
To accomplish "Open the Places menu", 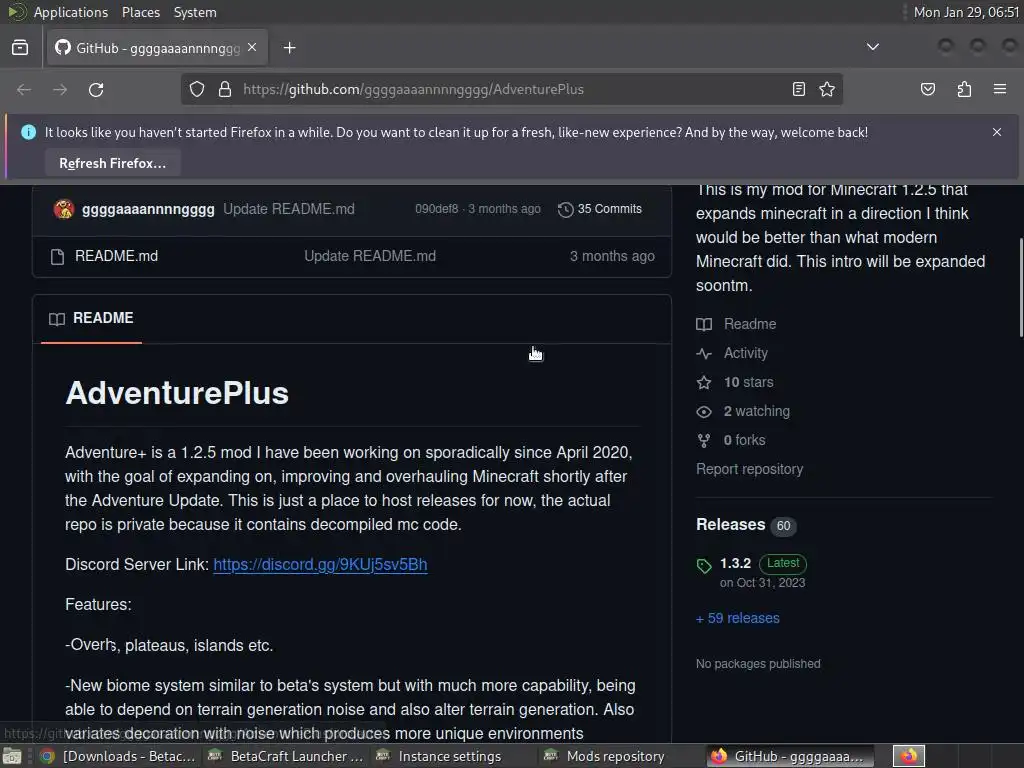I will coord(140,12).
